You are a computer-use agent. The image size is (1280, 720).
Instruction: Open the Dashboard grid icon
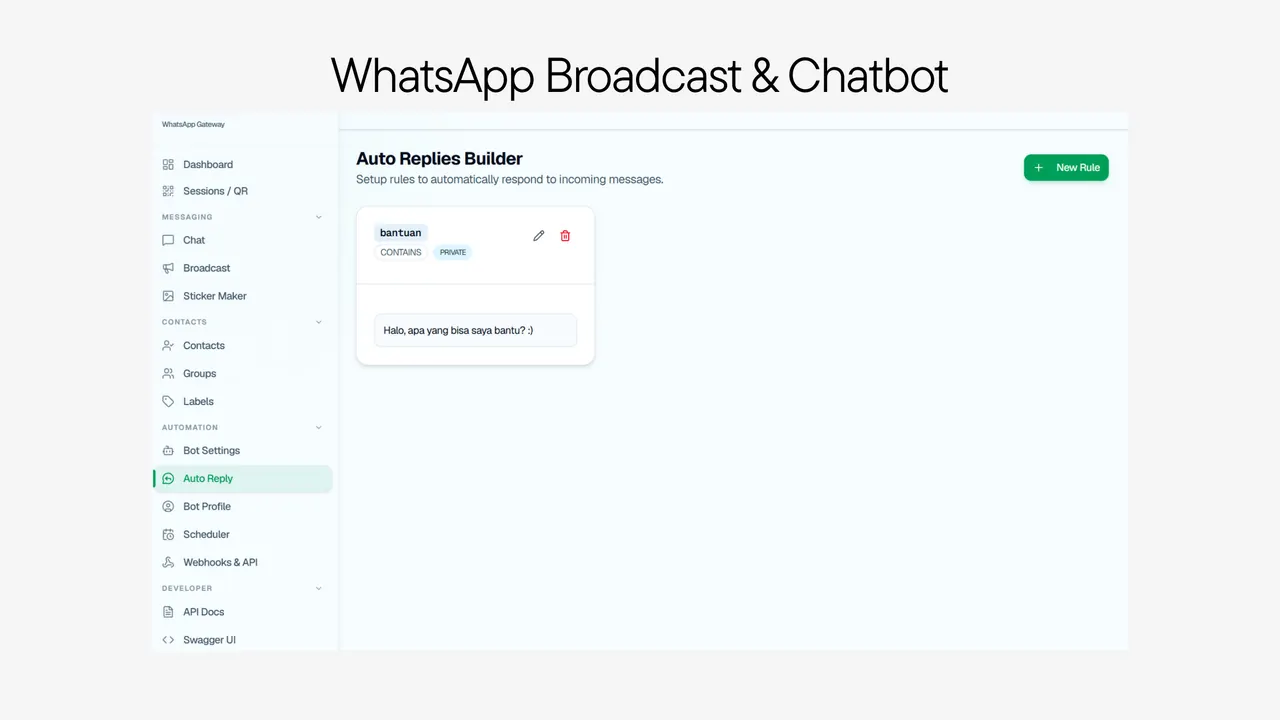coord(168,164)
